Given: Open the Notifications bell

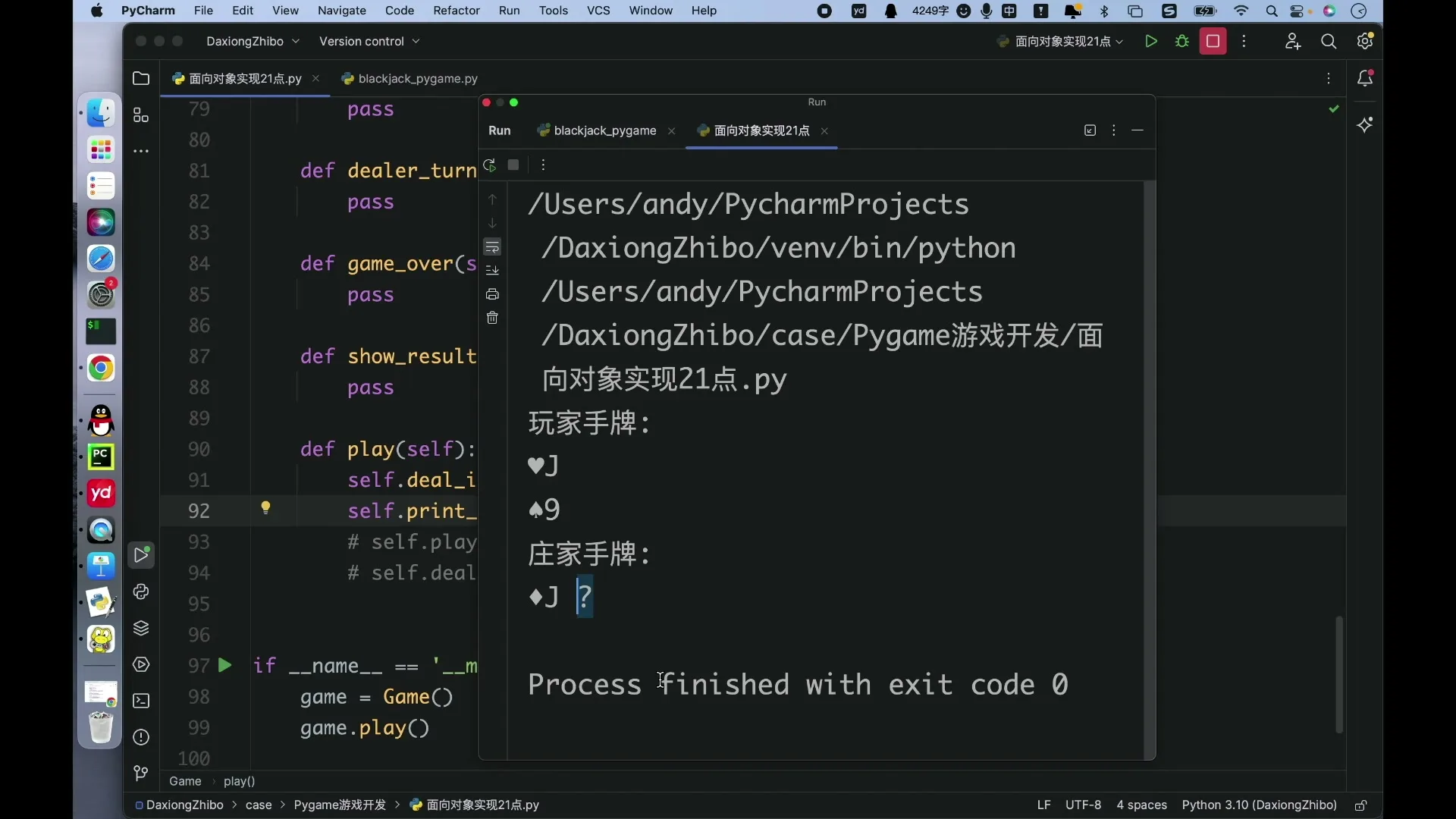Looking at the screenshot, I should (1366, 78).
